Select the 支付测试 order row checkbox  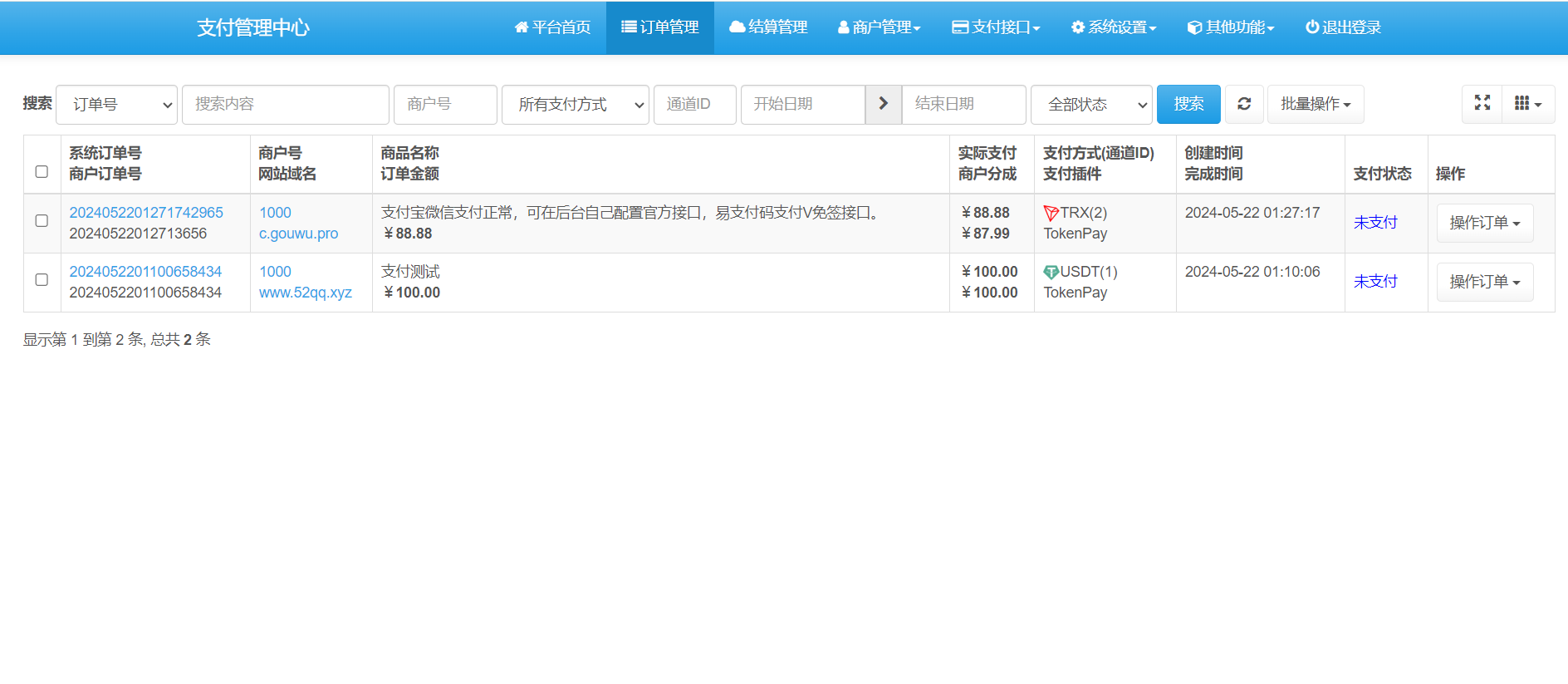click(42, 280)
